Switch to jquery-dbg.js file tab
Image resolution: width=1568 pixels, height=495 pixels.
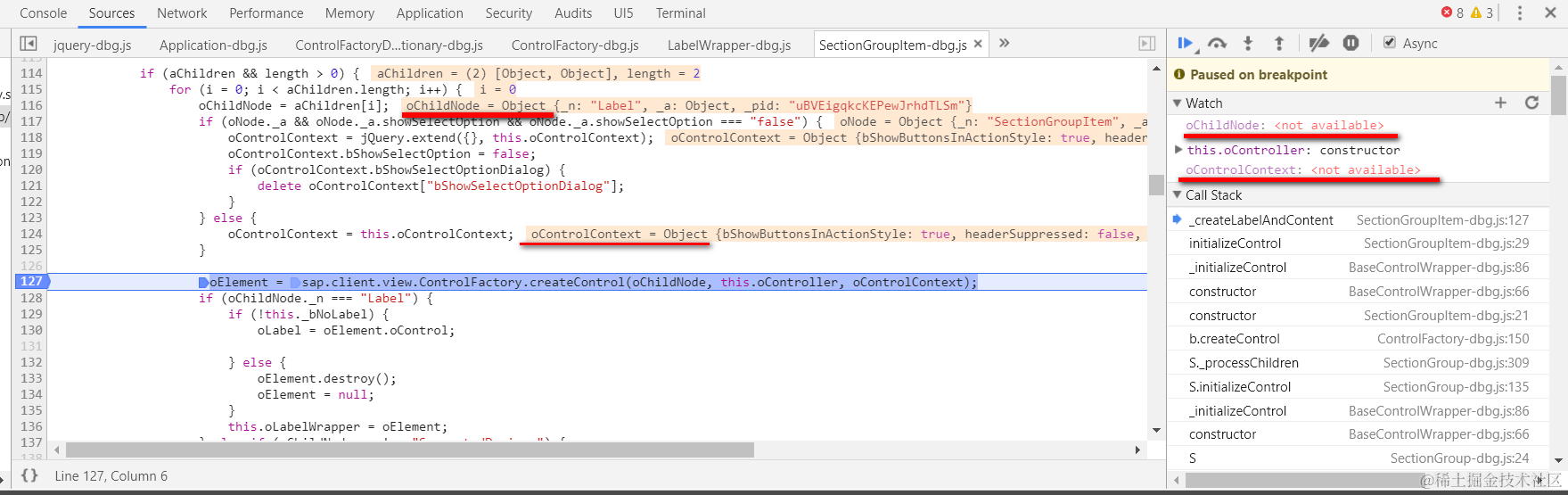[93, 45]
